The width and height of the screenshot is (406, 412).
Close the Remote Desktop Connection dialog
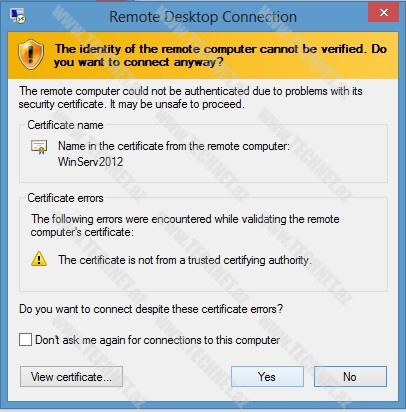[x=384, y=12]
